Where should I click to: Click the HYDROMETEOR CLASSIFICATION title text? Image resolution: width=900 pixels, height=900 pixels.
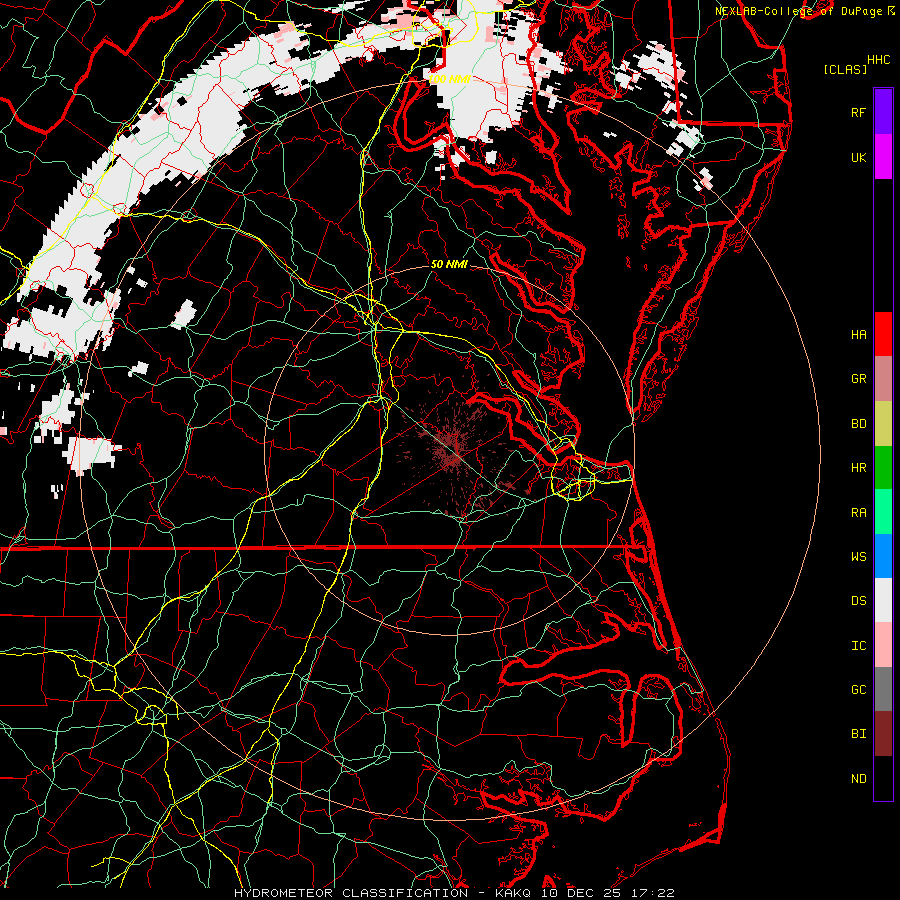[x=351, y=893]
